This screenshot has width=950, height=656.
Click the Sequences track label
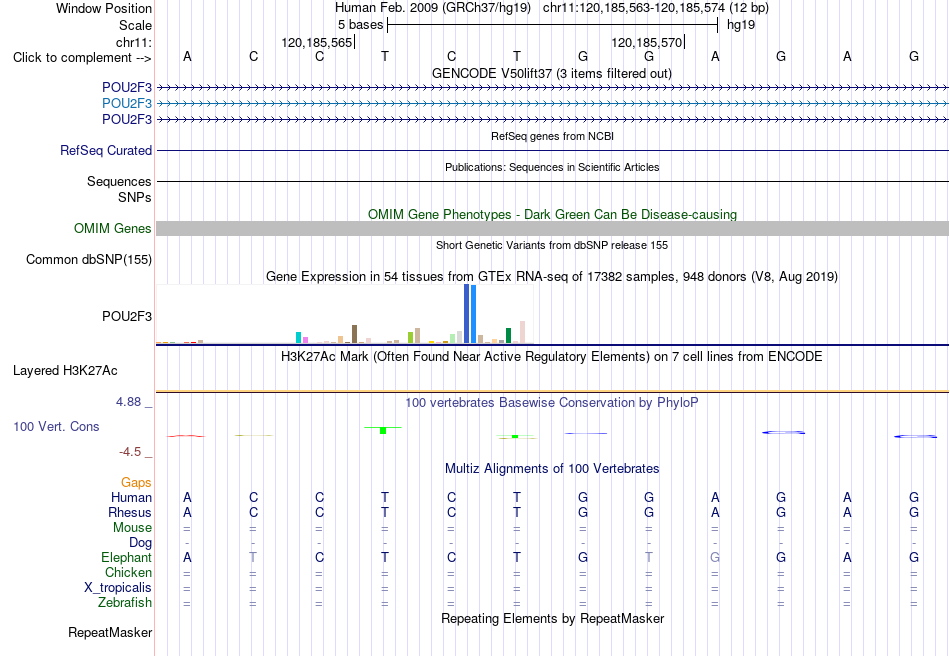[x=119, y=181]
